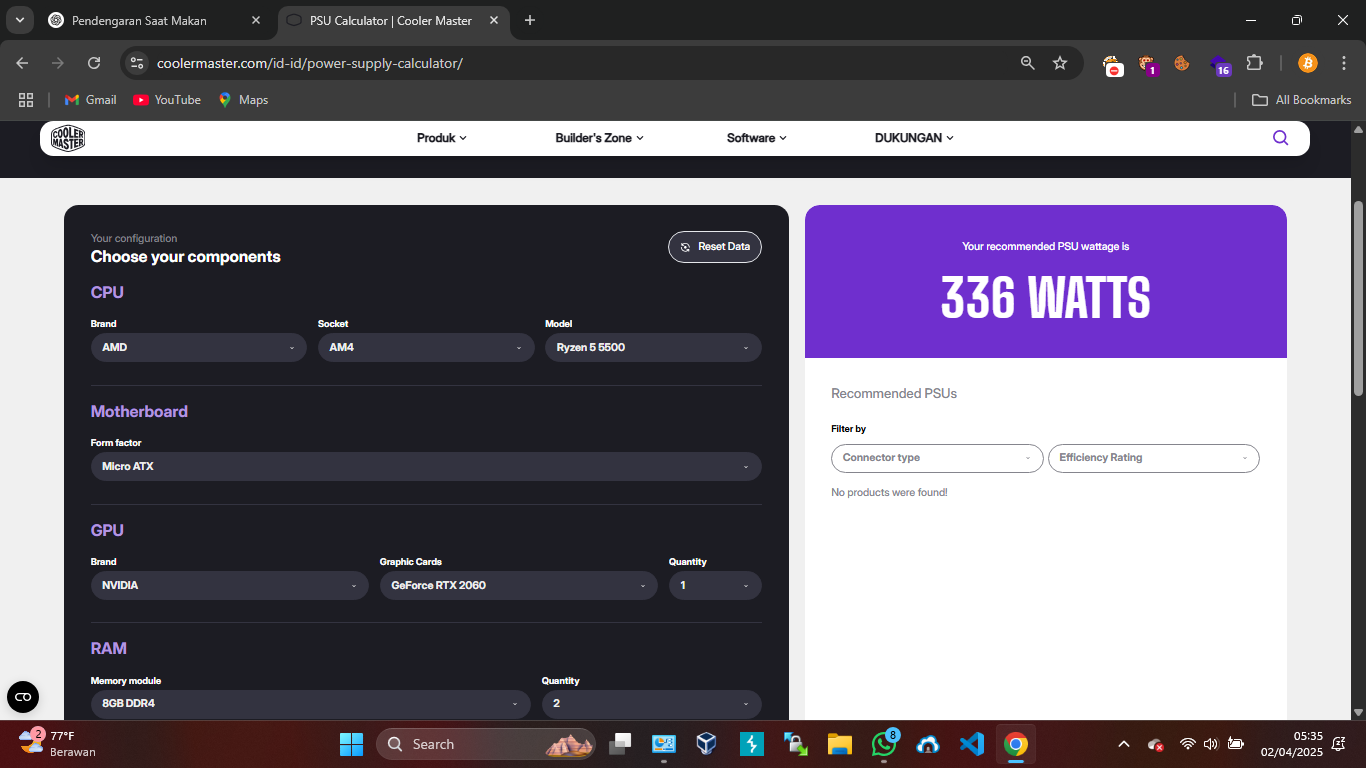This screenshot has width=1366, height=768.
Task: Open the site search magnifier icon
Action: point(1280,138)
